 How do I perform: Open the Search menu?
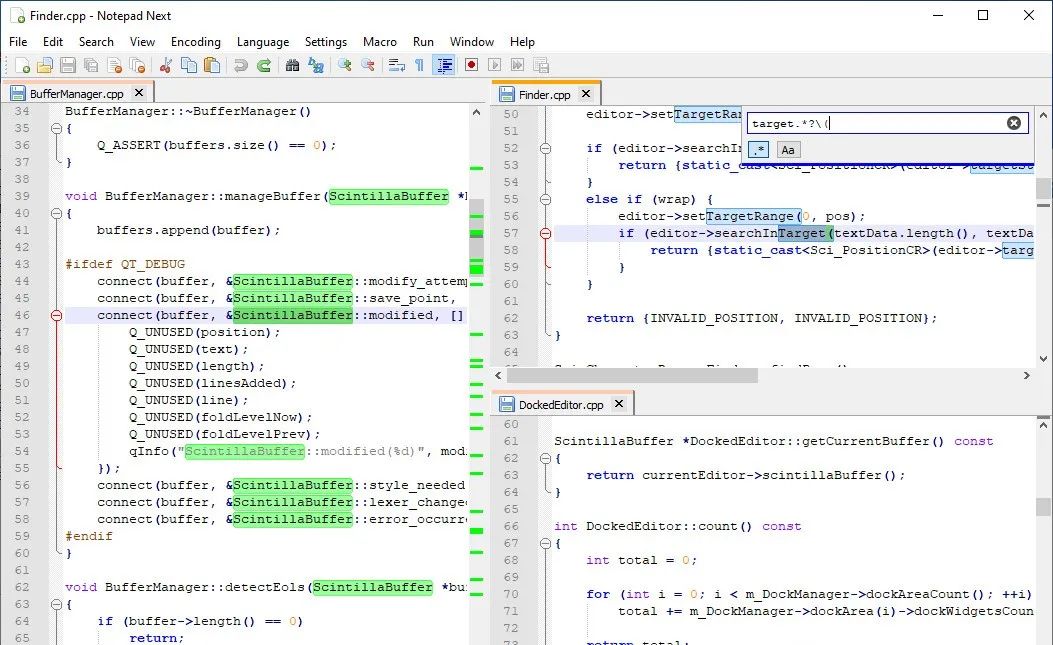tap(96, 42)
